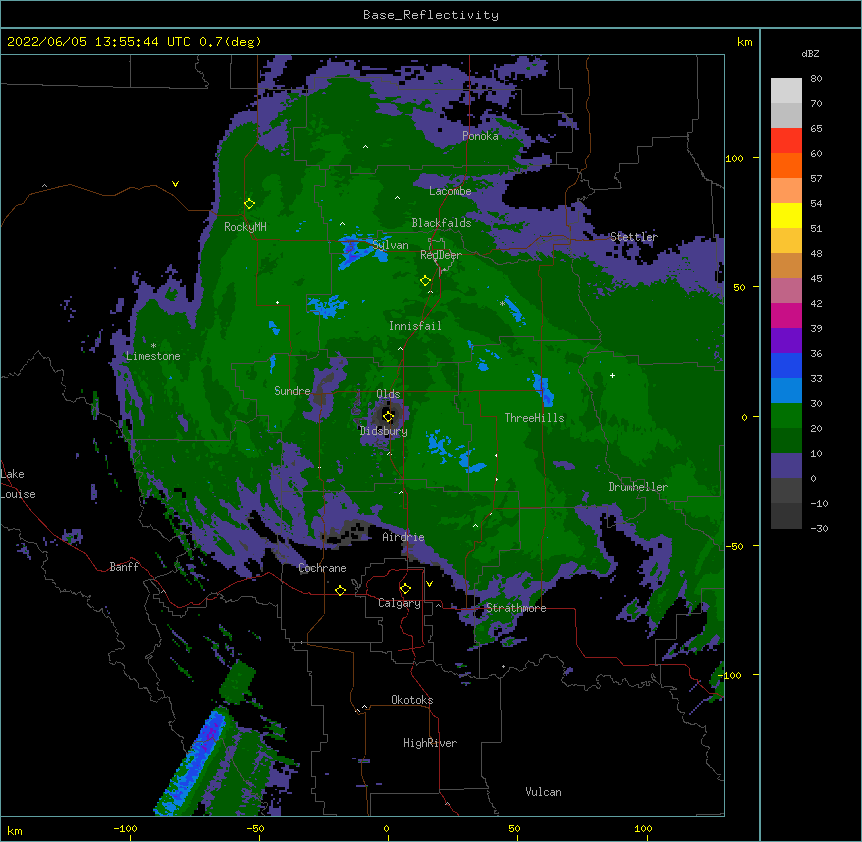Image resolution: width=862 pixels, height=842 pixels.
Task: Click the 100 tick on the right axis
Action: click(734, 158)
